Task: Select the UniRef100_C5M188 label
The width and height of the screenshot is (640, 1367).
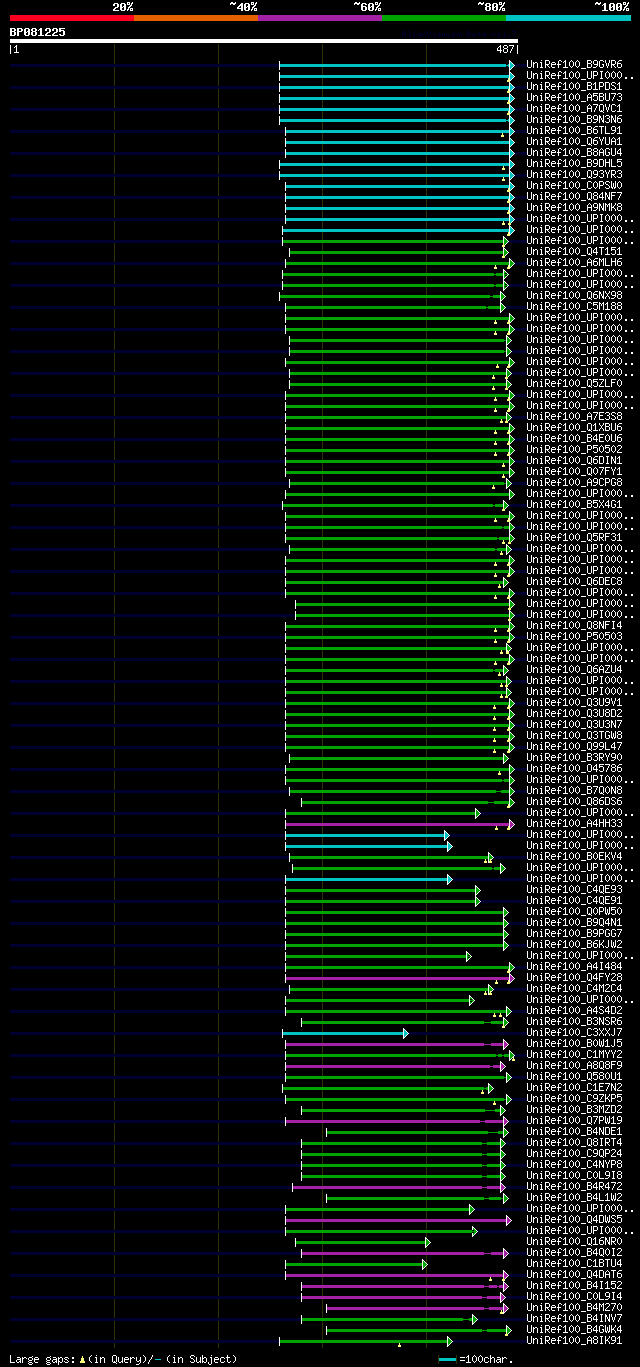Action: (573, 306)
